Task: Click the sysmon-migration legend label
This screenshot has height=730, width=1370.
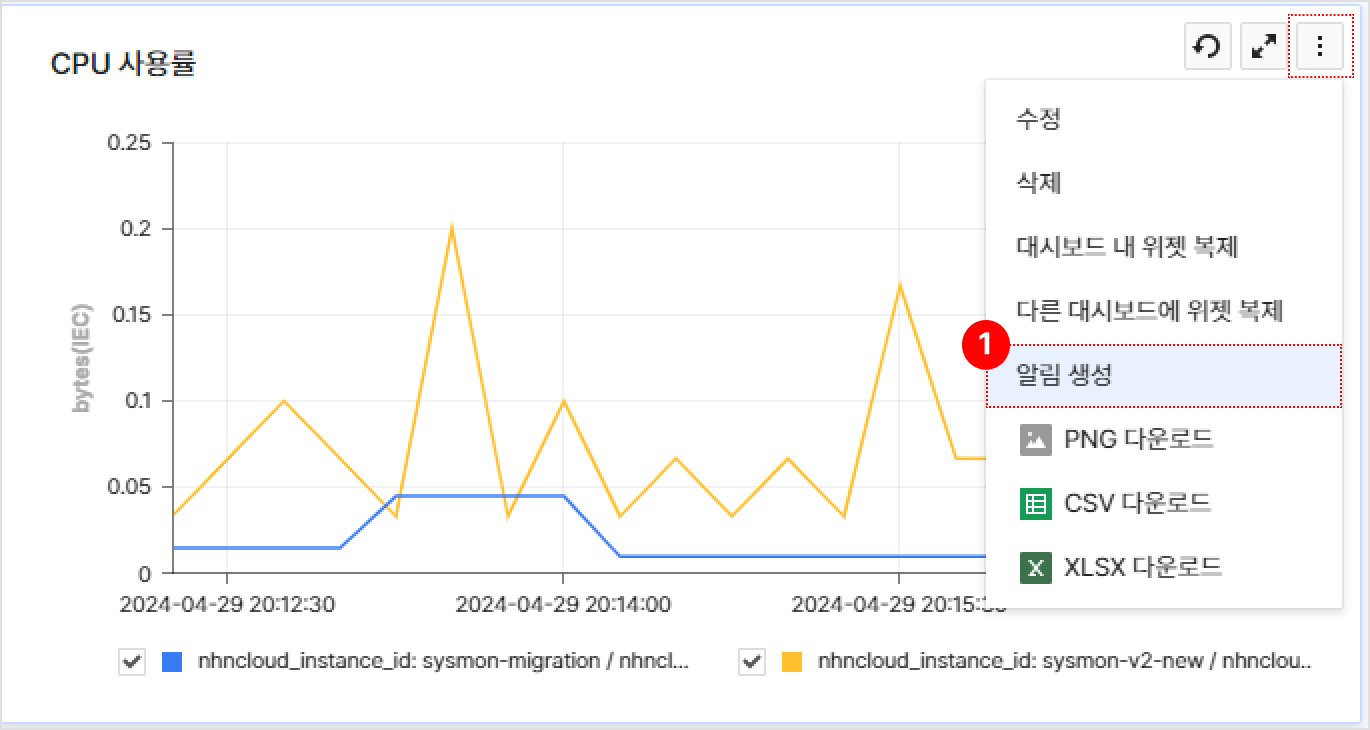Action: pyautogui.click(x=443, y=661)
